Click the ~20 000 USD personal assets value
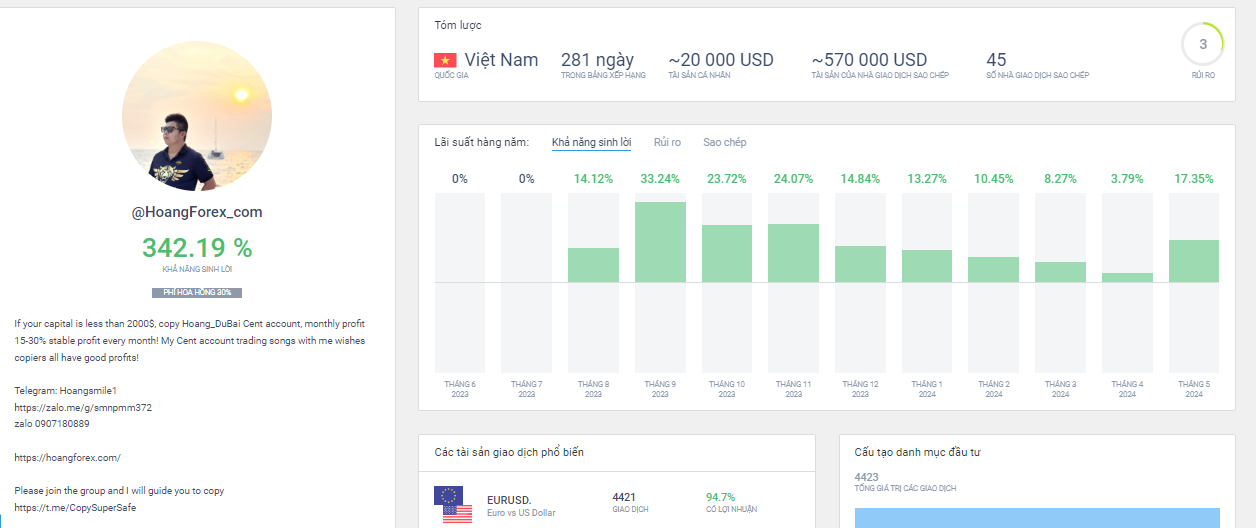1256x528 pixels. click(721, 60)
